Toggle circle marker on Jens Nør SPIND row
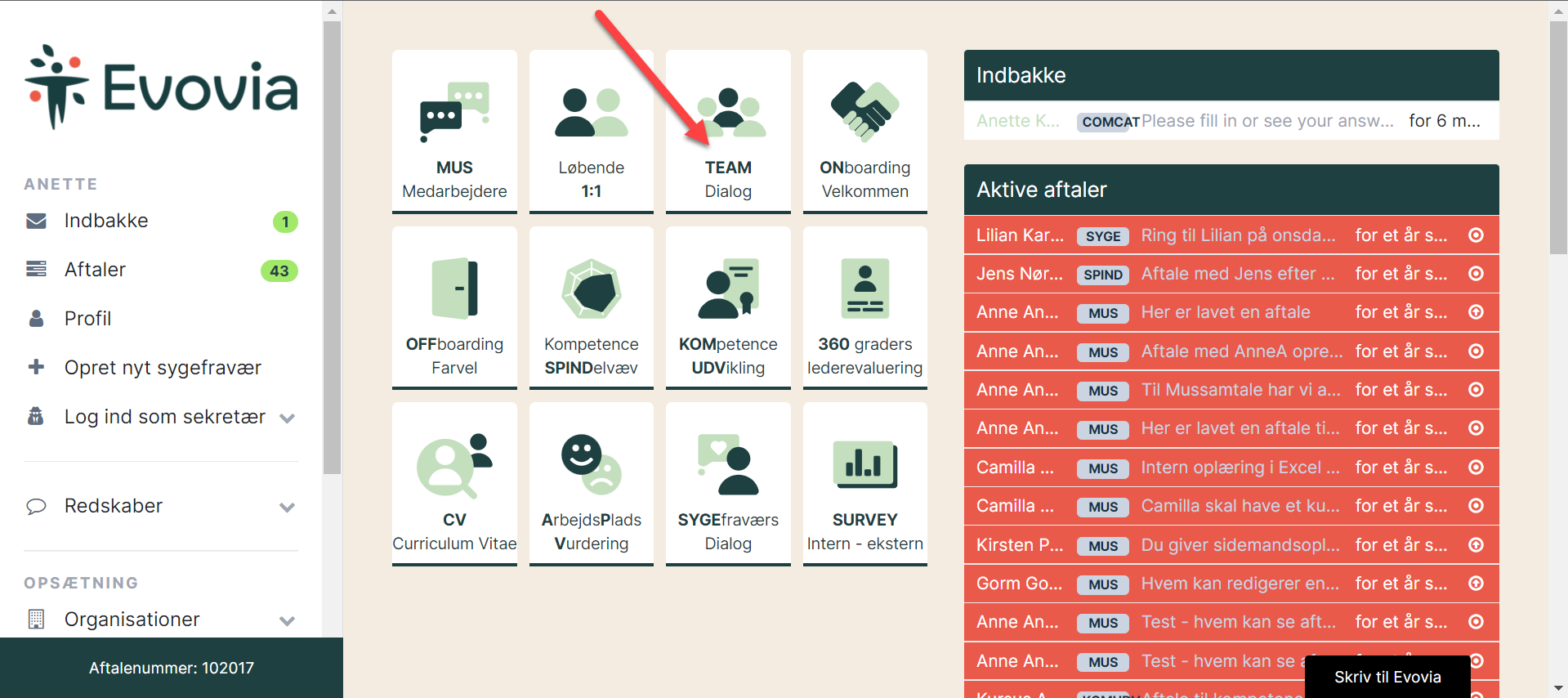 1476,274
